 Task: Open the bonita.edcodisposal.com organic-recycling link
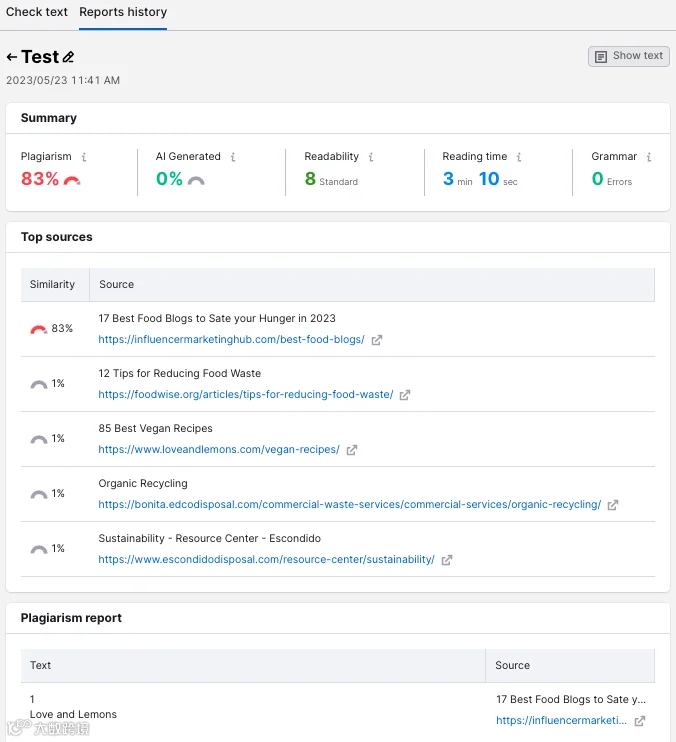click(x=349, y=505)
